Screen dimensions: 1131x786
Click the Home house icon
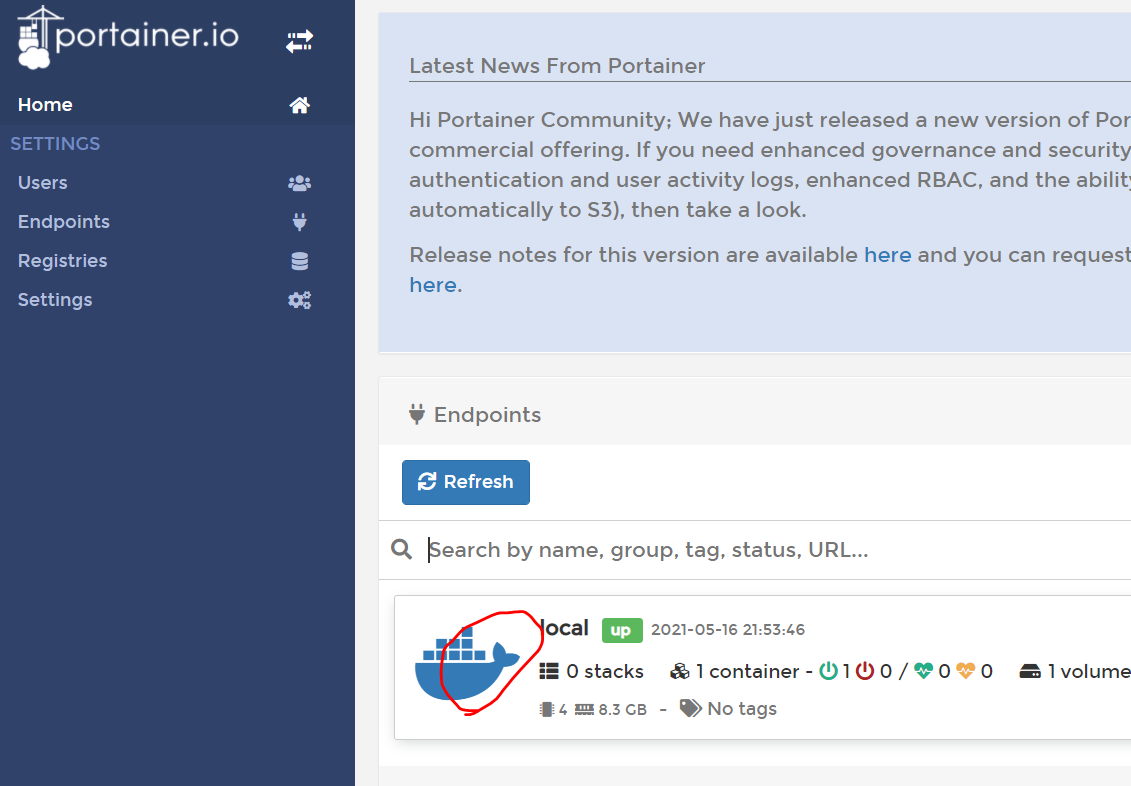pos(299,105)
